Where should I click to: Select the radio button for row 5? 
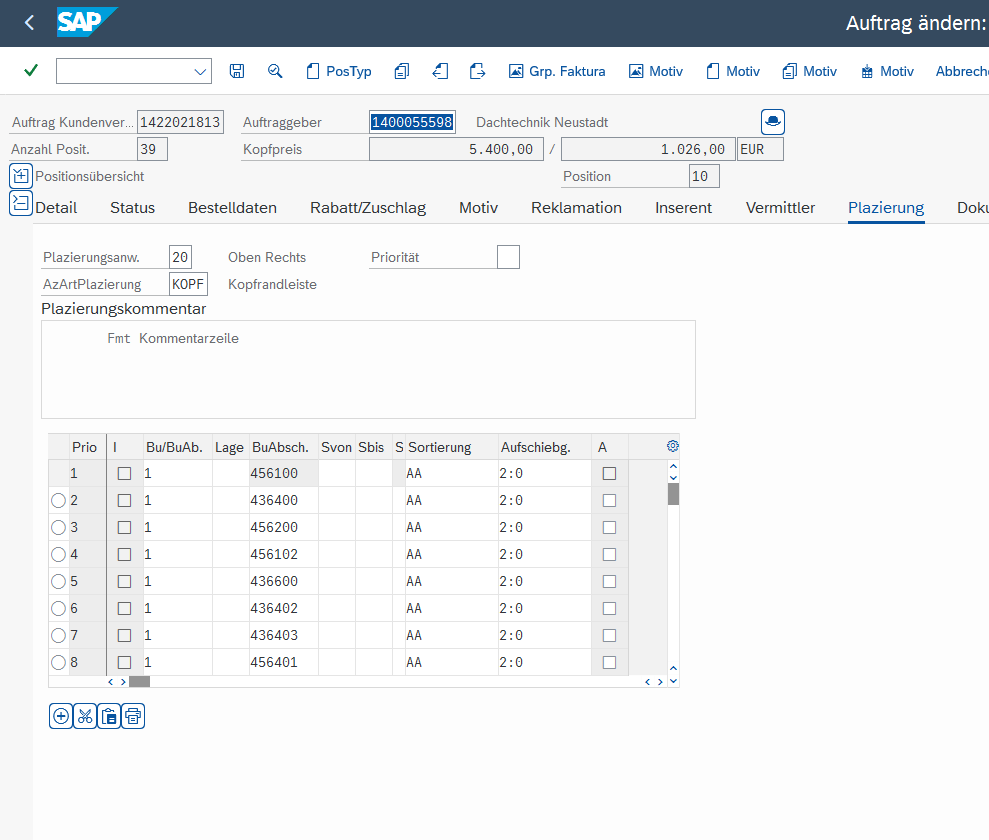tap(58, 581)
